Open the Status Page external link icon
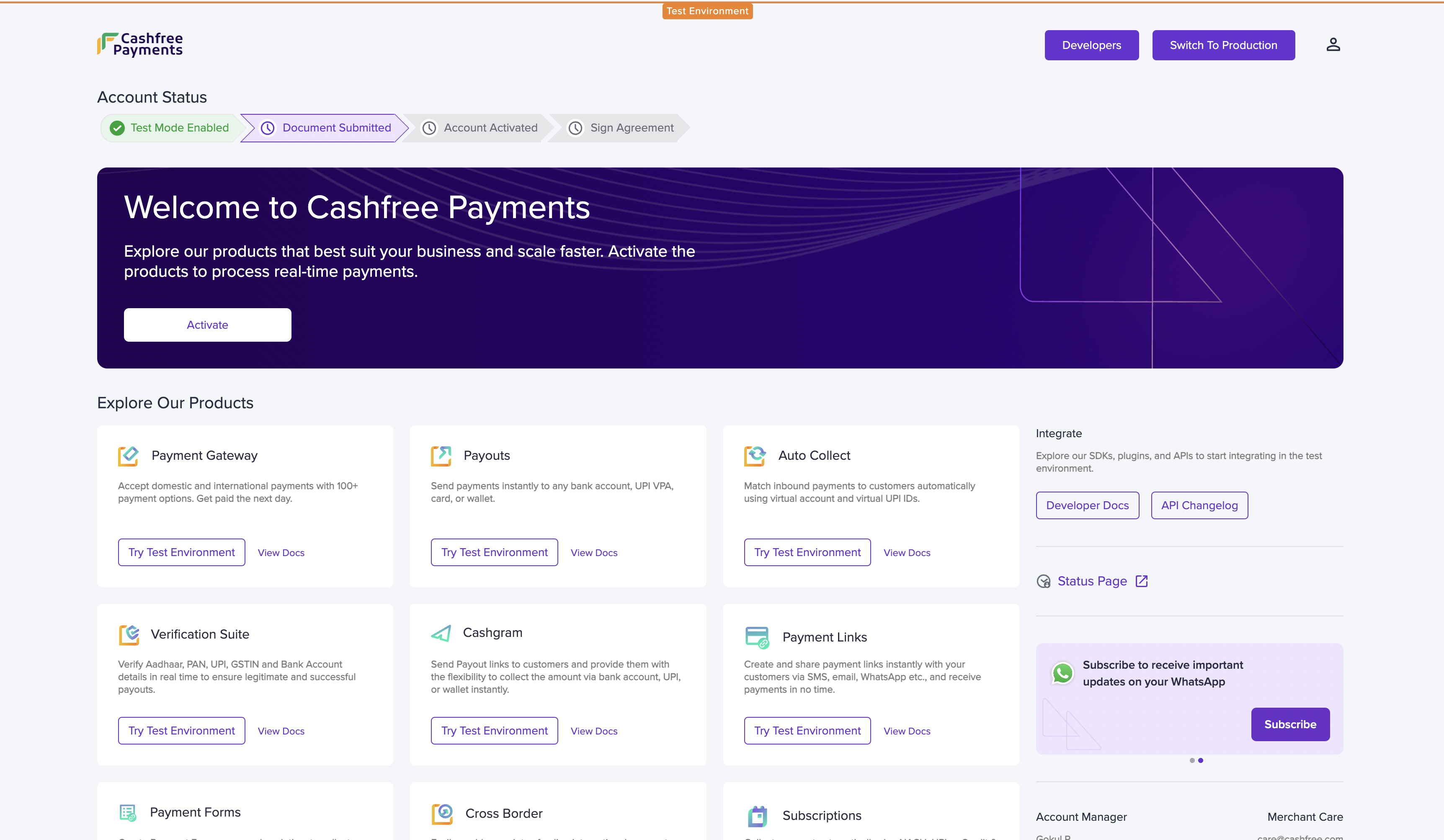 click(x=1142, y=581)
